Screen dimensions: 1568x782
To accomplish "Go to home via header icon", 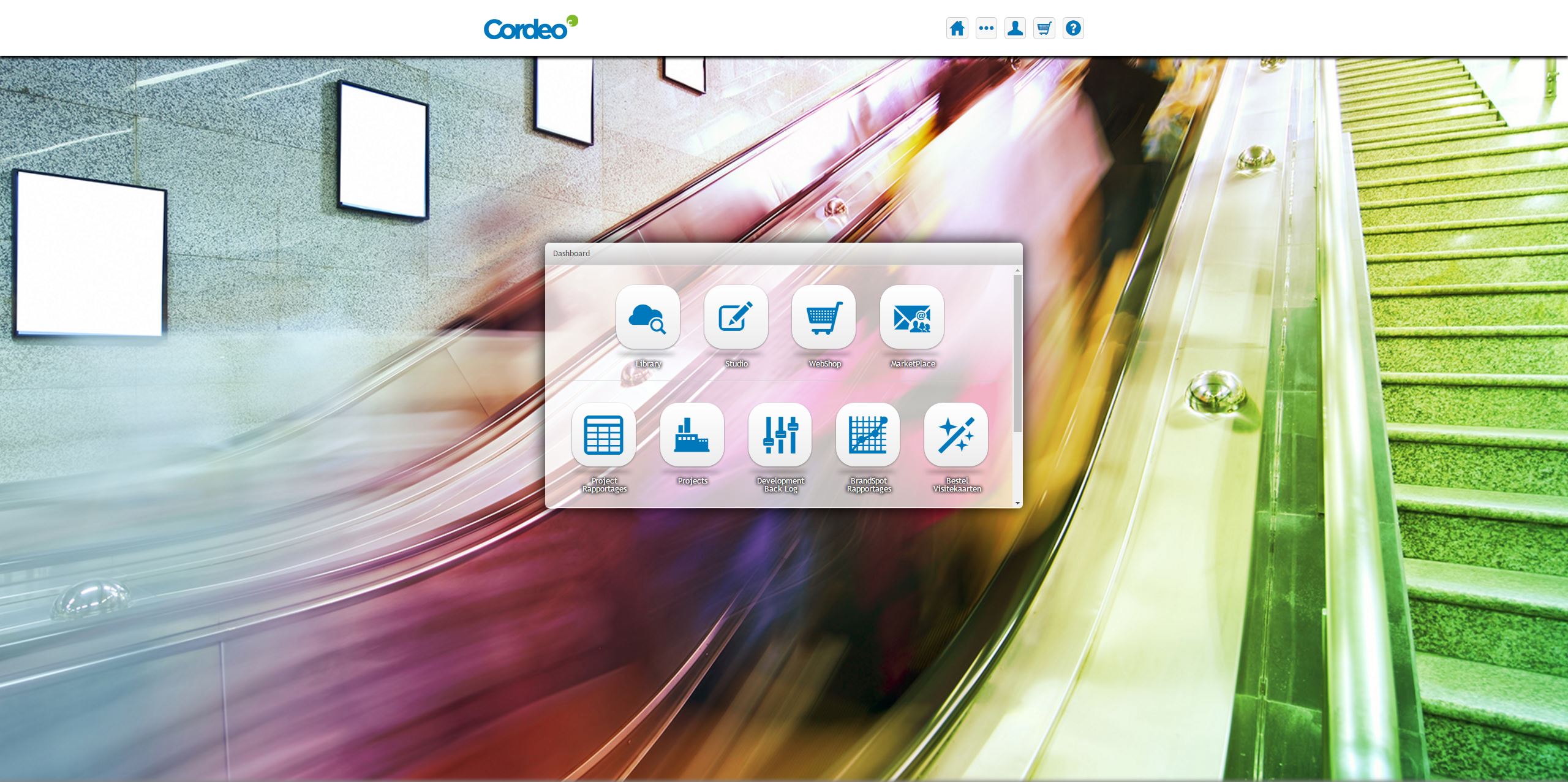I will 957,28.
